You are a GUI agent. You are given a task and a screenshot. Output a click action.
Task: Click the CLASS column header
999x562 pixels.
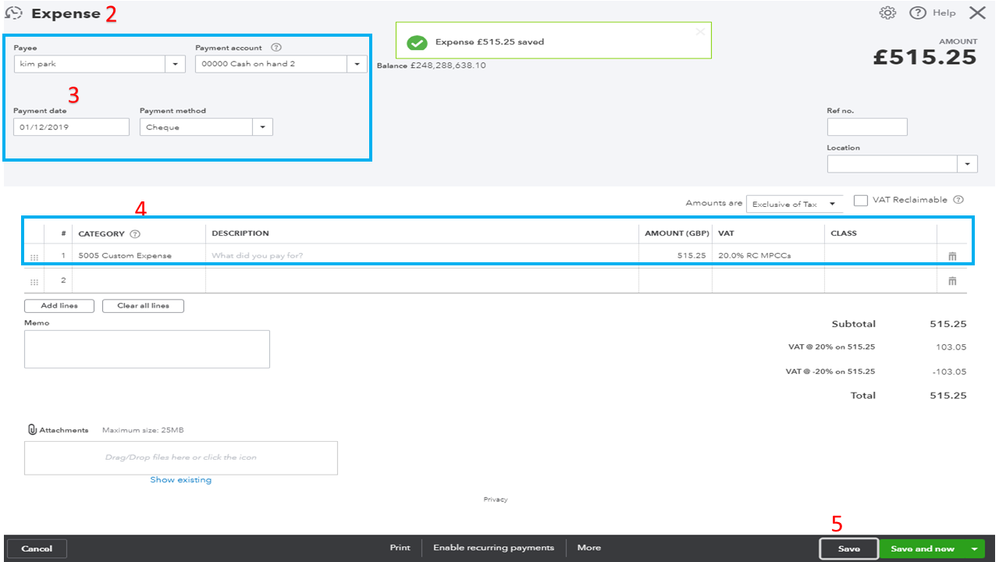tap(844, 233)
